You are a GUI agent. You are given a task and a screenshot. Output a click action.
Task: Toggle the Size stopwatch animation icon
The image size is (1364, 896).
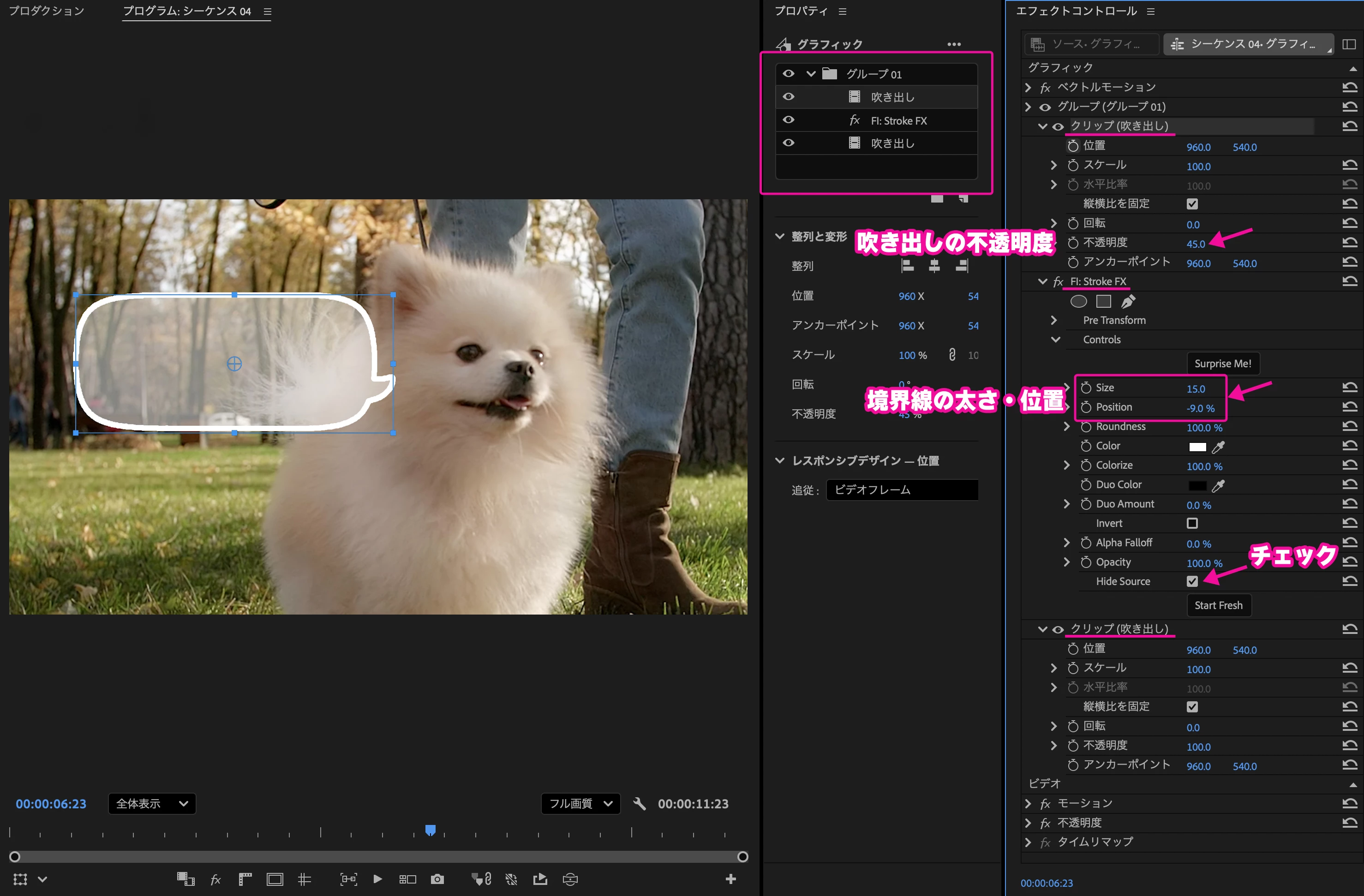[x=1085, y=388]
